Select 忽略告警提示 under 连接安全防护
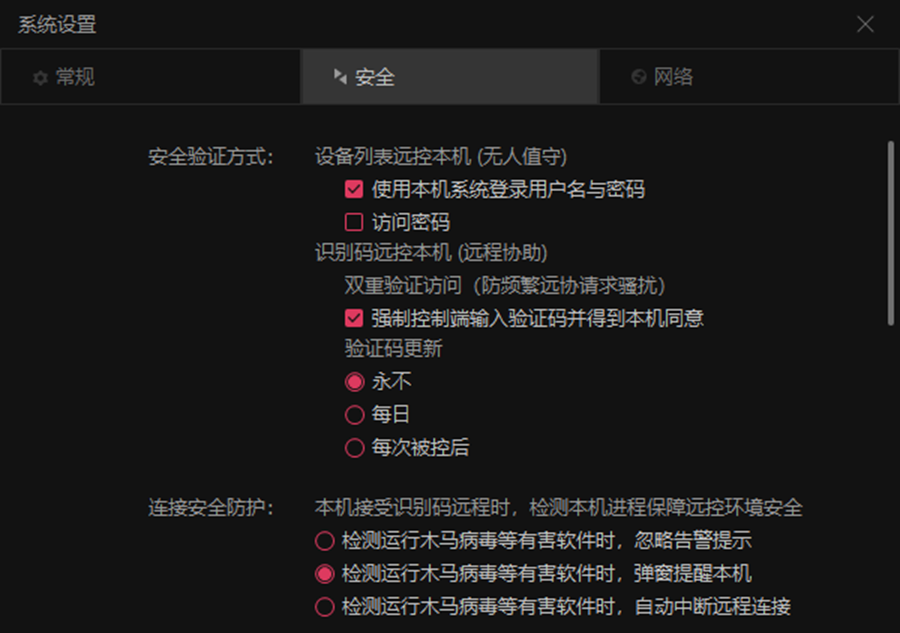 (x=322, y=540)
